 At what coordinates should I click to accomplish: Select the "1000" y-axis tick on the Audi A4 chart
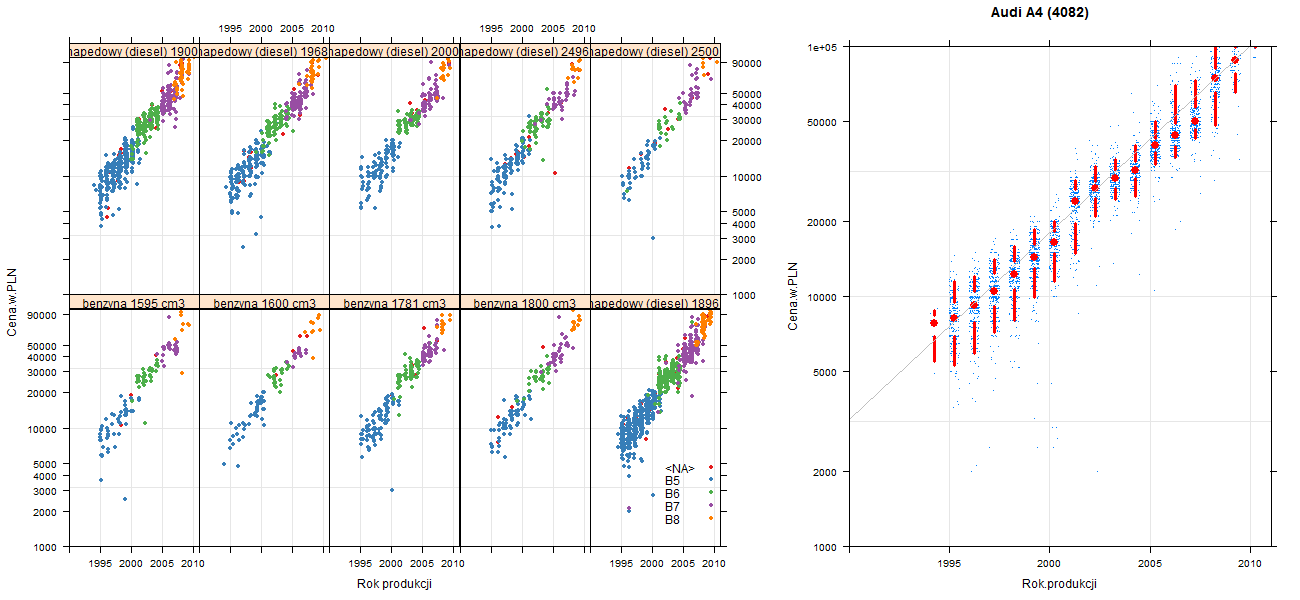click(825, 547)
